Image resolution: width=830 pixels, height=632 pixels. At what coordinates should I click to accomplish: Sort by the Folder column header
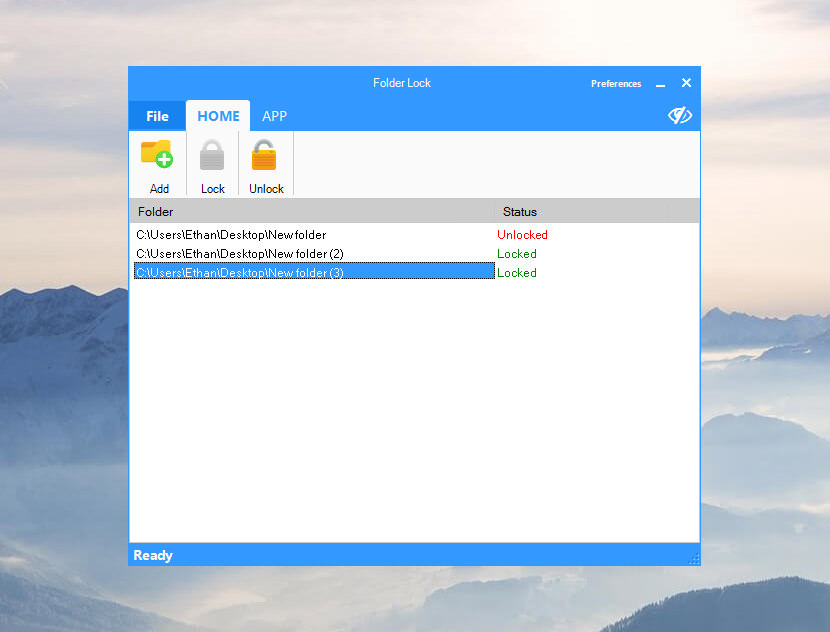point(312,212)
